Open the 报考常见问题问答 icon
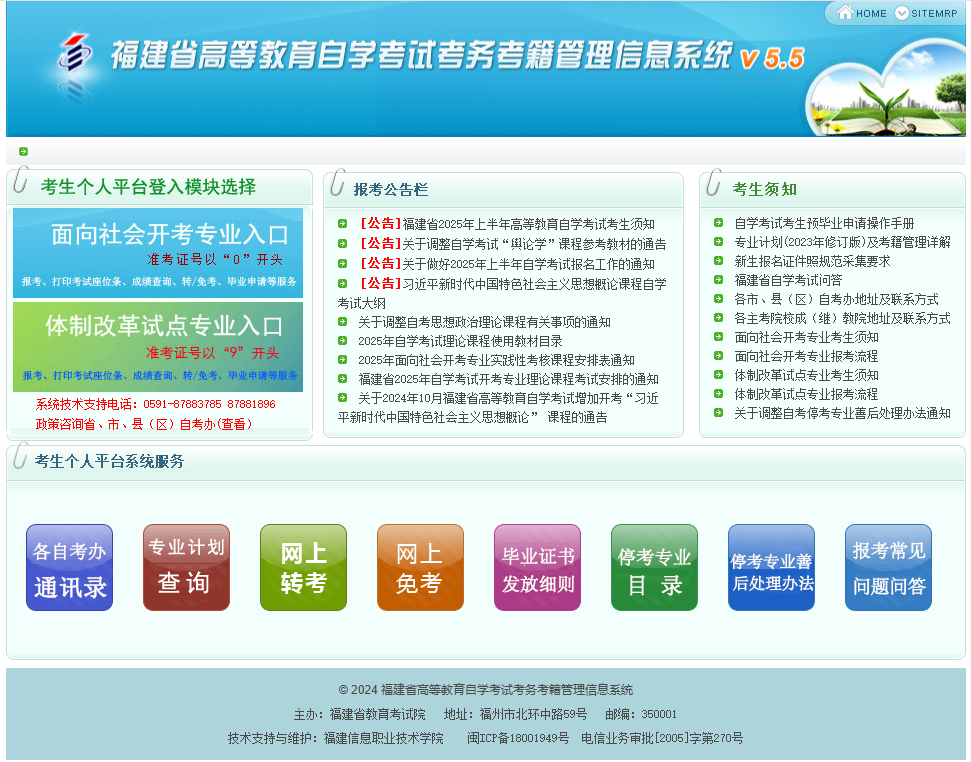This screenshot has width=971, height=762. 888,567
